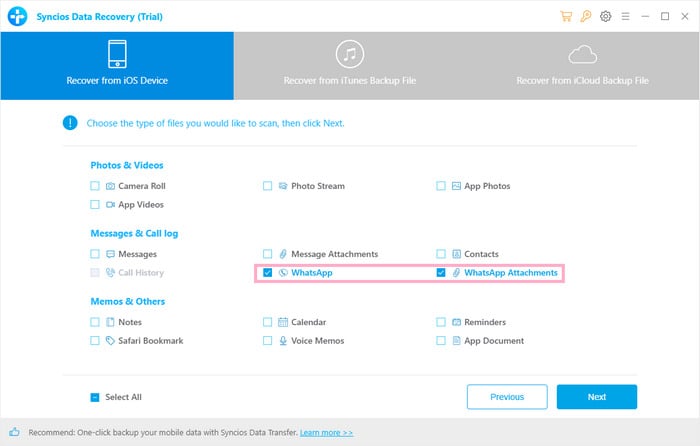
Task: Check the Calendar checkbox
Action: (267, 322)
